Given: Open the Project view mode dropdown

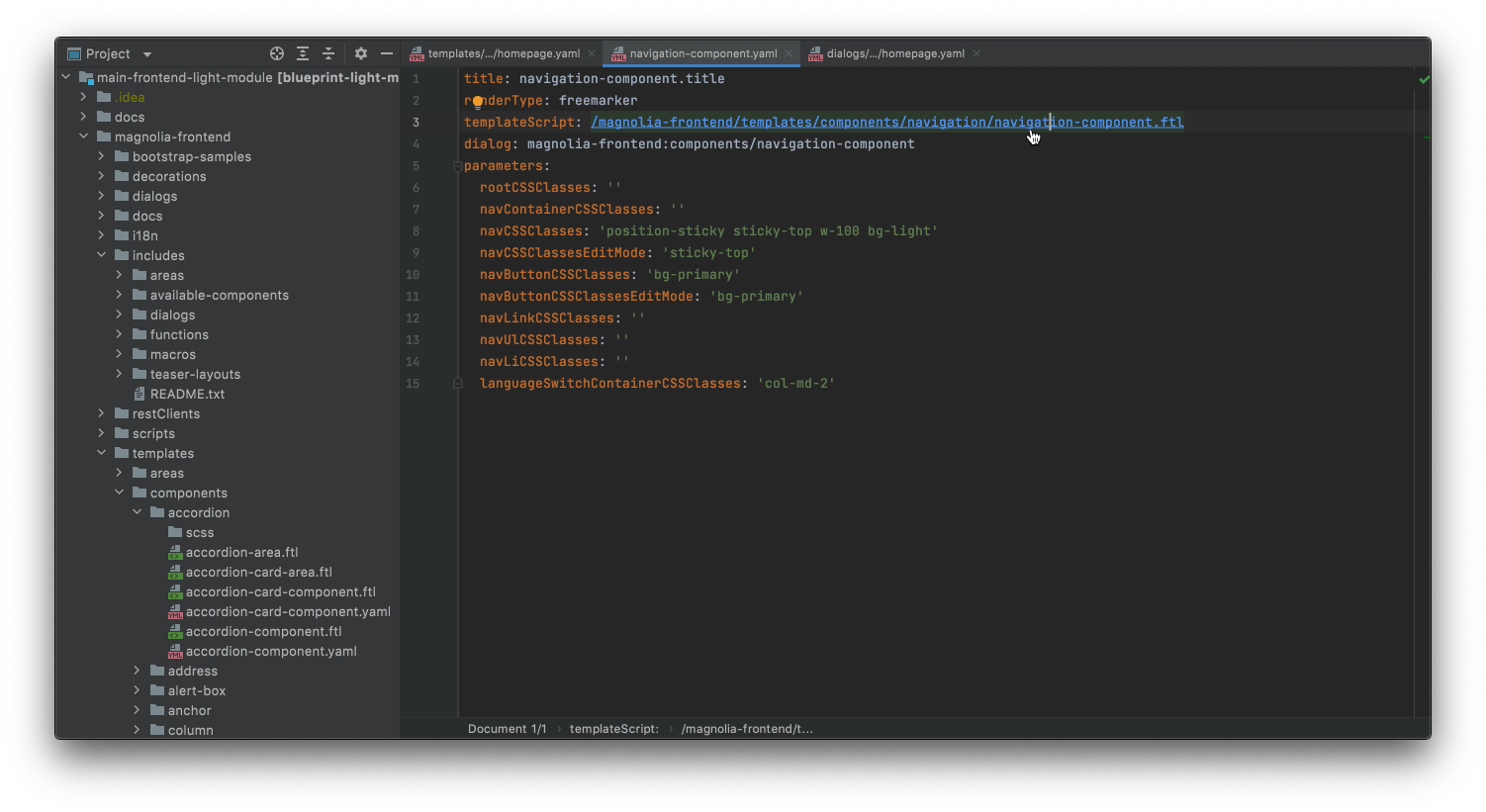Looking at the screenshot, I should tap(145, 53).
